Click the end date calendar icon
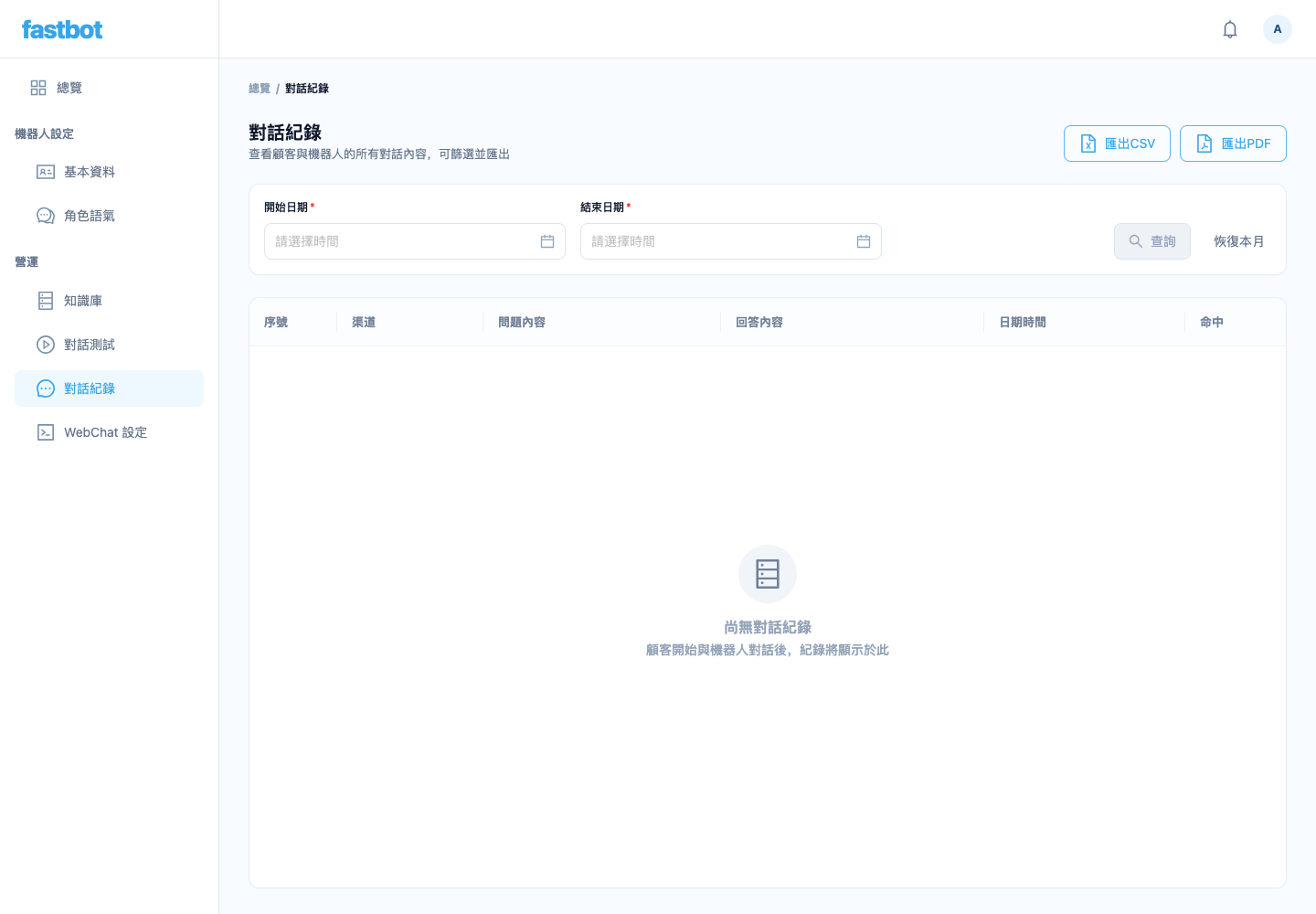1316x914 pixels. pyautogui.click(x=864, y=241)
